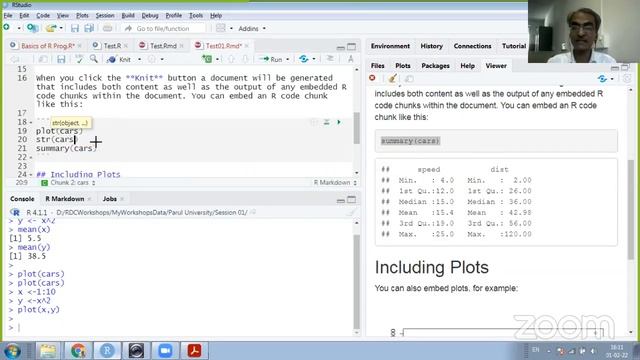Click Run all chunks above icon
This screenshot has width=640, height=360.
pyautogui.click(x=327, y=122)
